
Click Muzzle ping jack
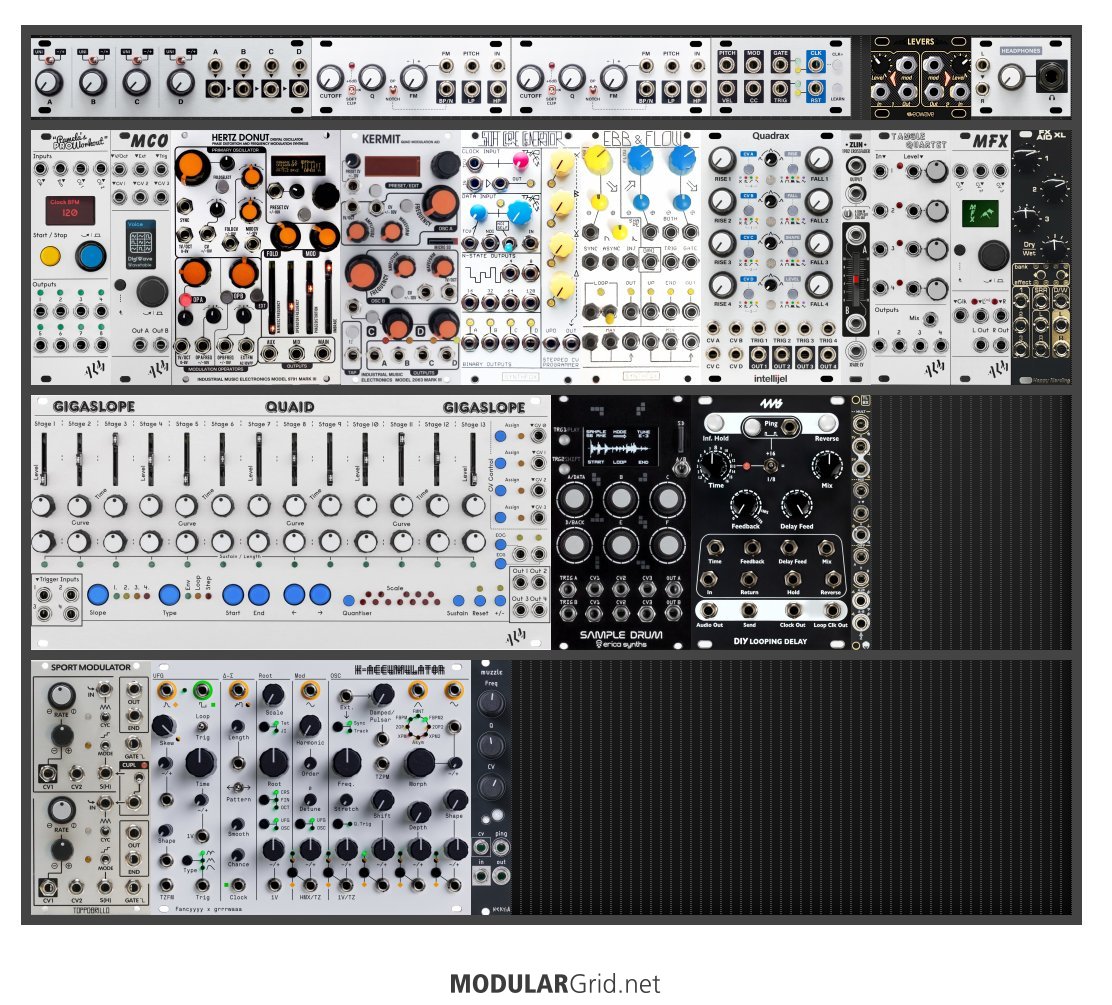click(501, 848)
